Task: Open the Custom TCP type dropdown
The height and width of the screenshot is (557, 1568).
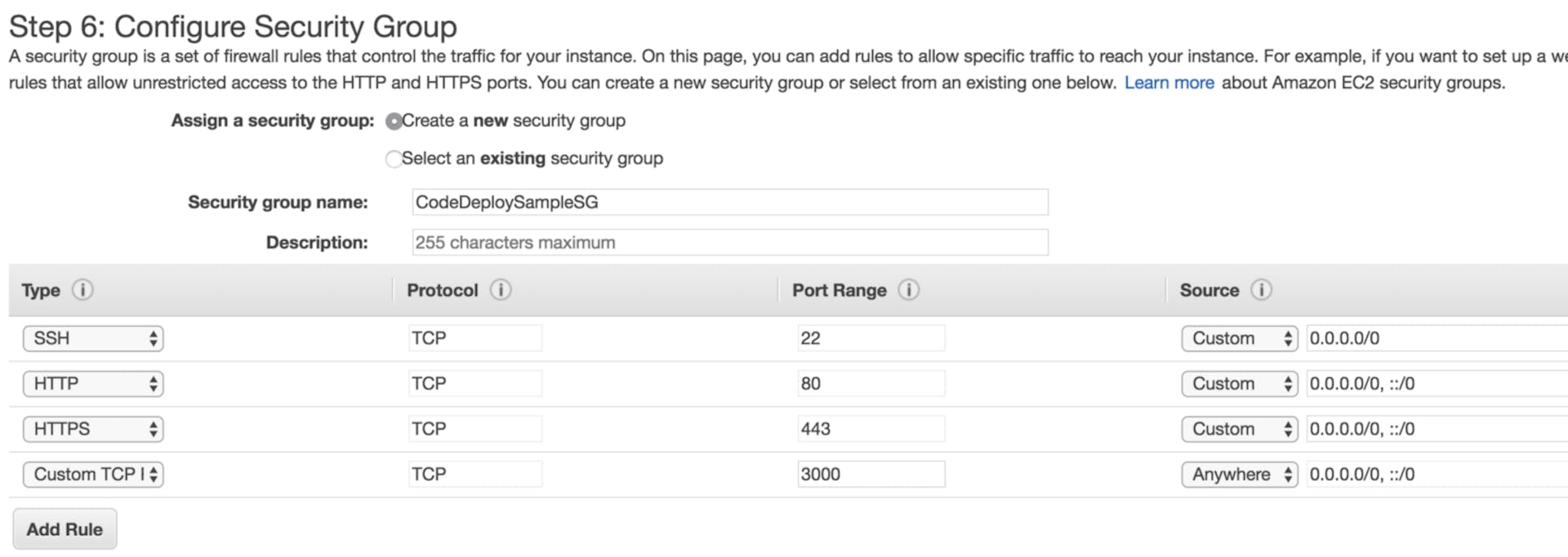Action: tap(93, 475)
